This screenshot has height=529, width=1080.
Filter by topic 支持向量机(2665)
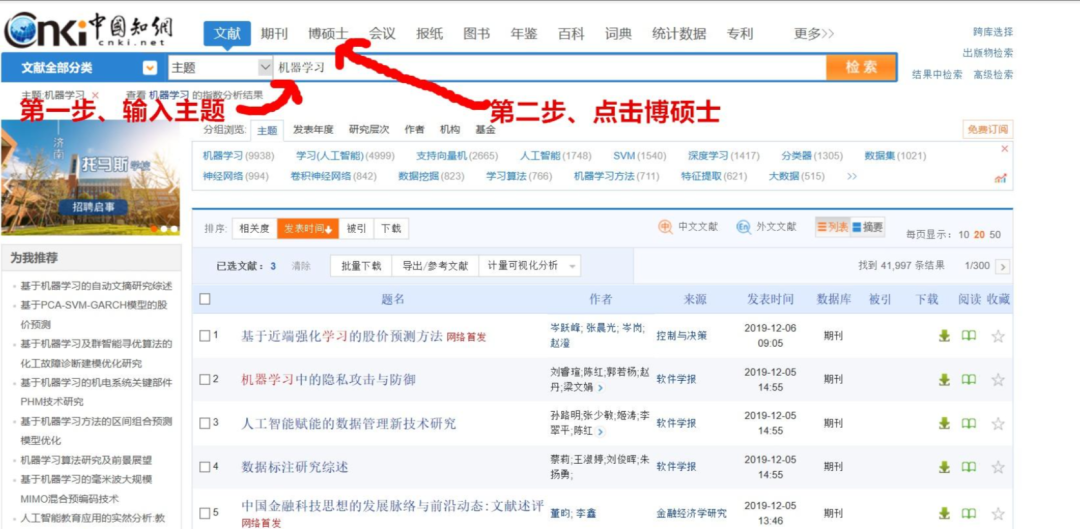(457, 156)
